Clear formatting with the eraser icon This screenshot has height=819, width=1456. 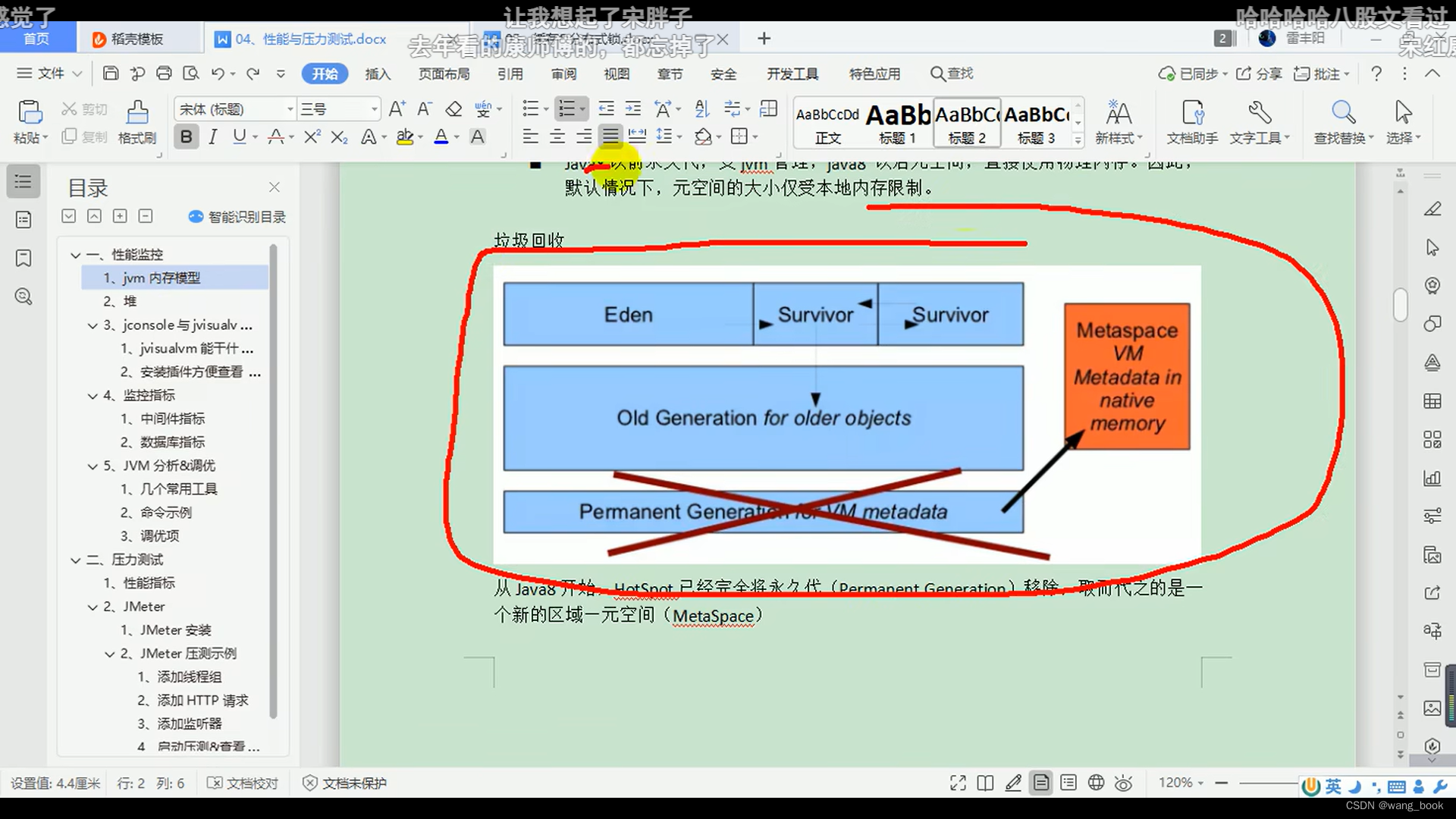pyautogui.click(x=453, y=109)
